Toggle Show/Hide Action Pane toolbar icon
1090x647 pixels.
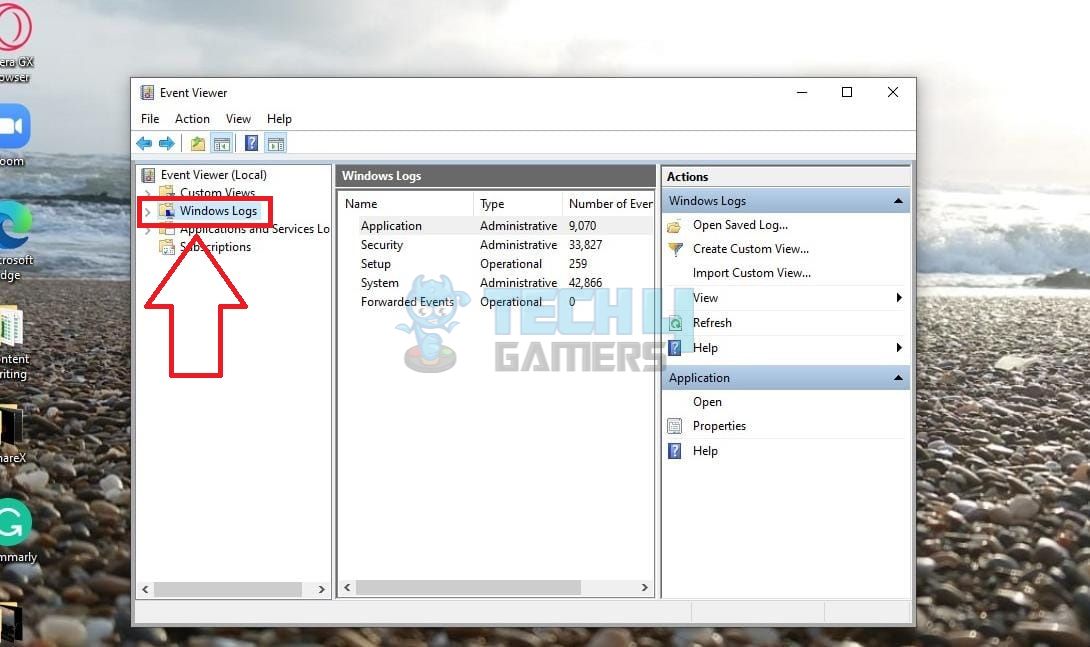click(x=276, y=144)
